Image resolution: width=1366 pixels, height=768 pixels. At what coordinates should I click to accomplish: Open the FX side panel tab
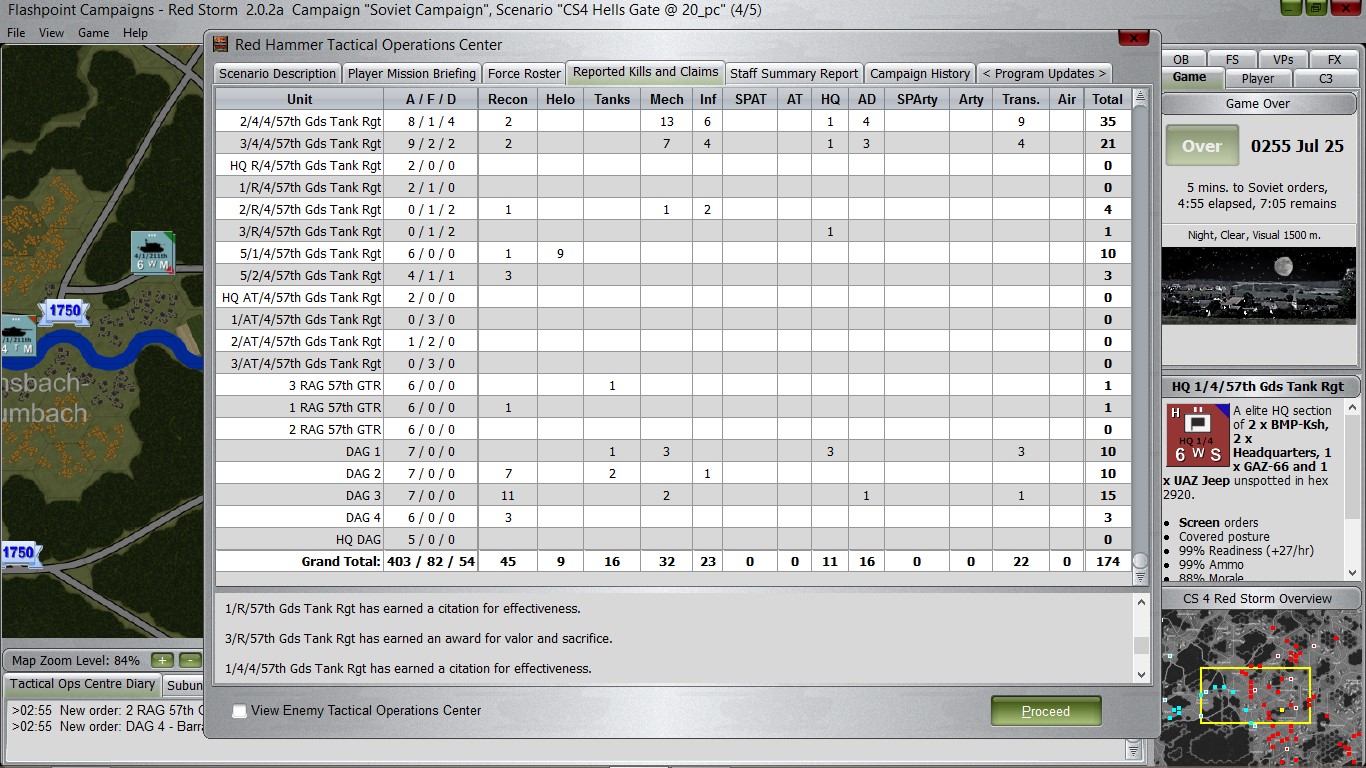point(1334,59)
